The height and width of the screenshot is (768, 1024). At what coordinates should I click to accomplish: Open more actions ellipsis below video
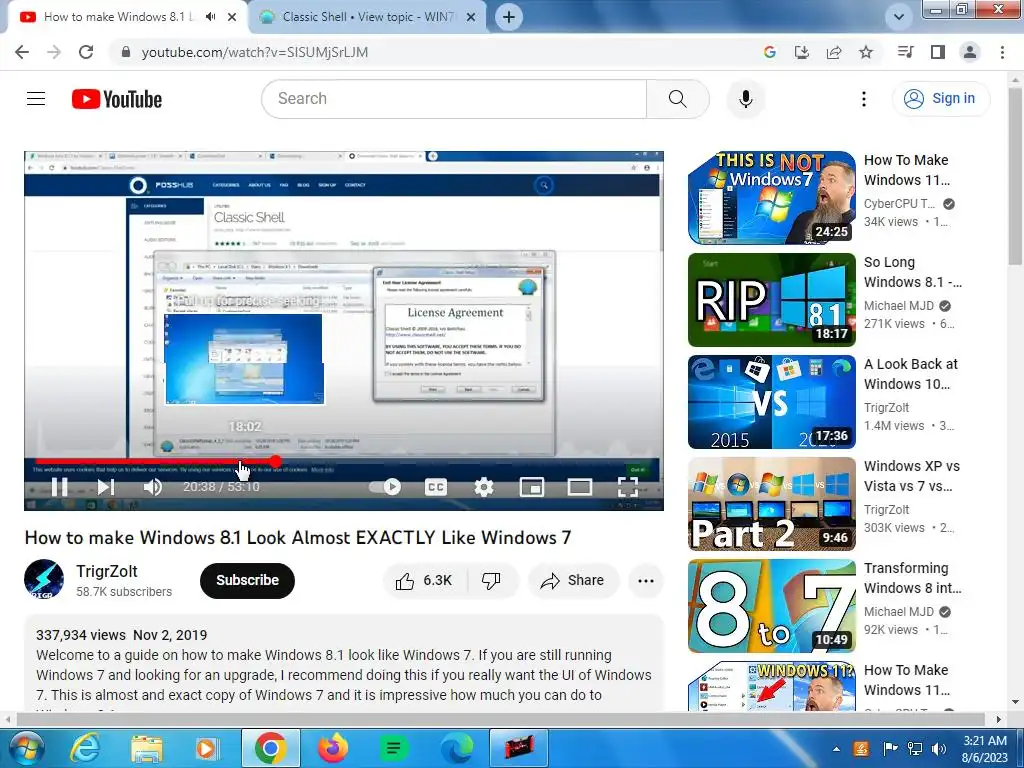(x=645, y=581)
